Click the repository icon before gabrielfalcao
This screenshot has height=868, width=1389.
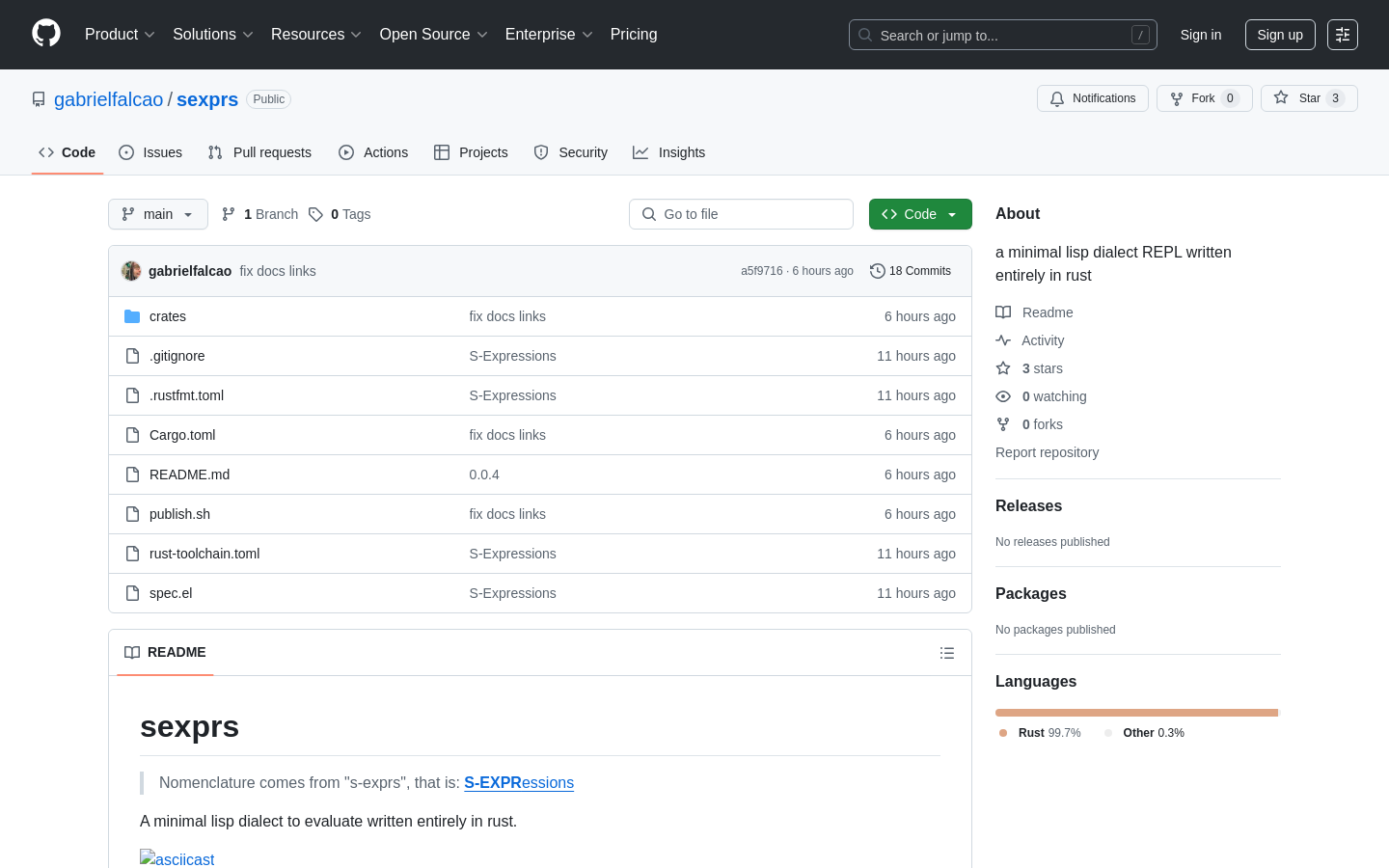click(x=39, y=99)
